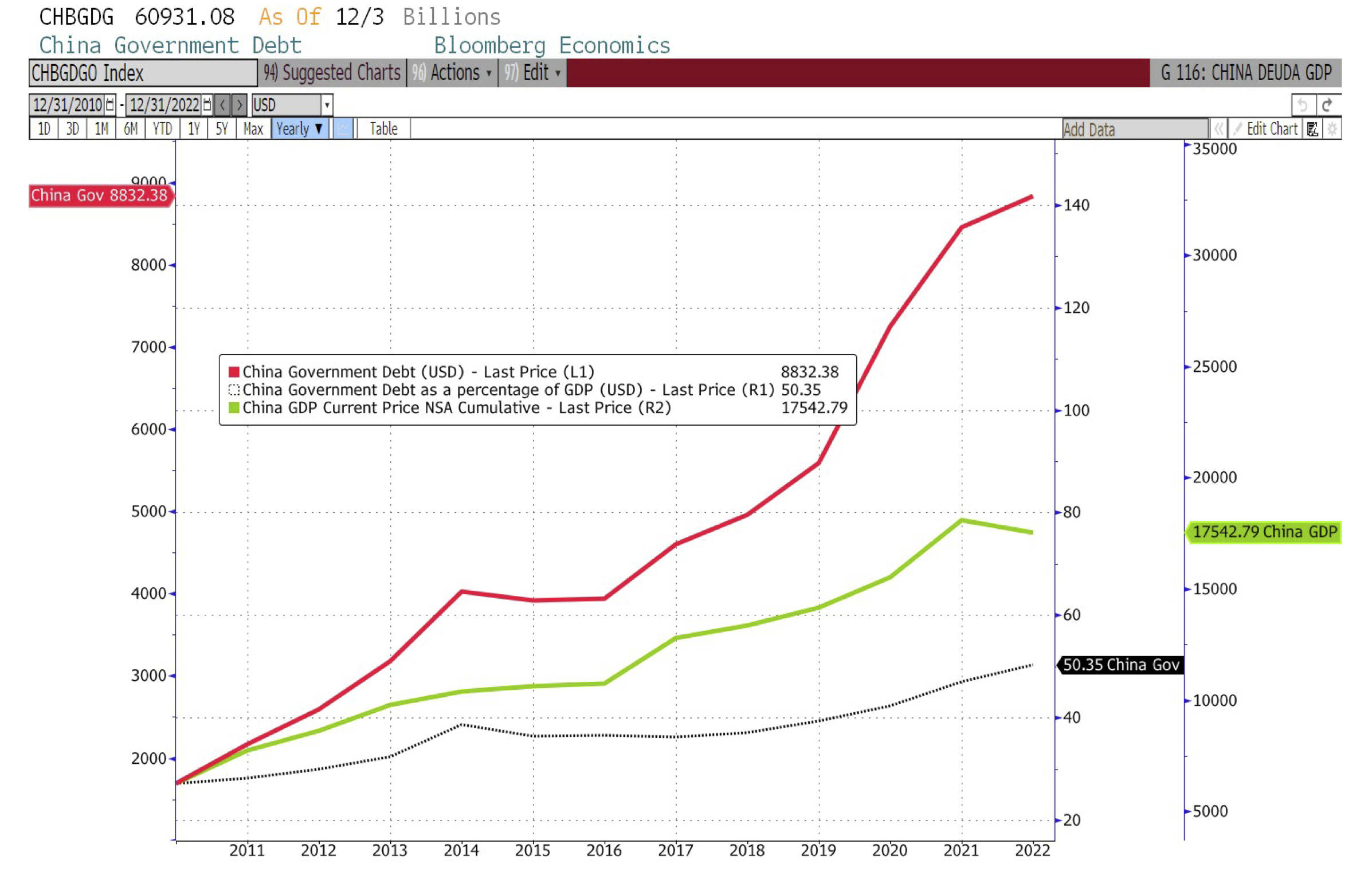This screenshot has width=1372, height=895.
Task: Select the 3D range tab
Action: coord(73,128)
